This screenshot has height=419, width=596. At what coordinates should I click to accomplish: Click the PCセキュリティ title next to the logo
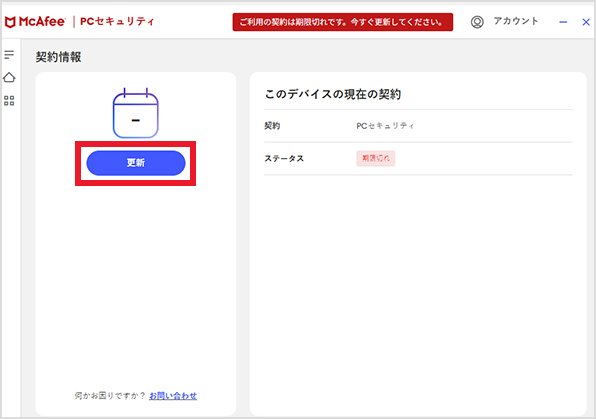click(117, 21)
